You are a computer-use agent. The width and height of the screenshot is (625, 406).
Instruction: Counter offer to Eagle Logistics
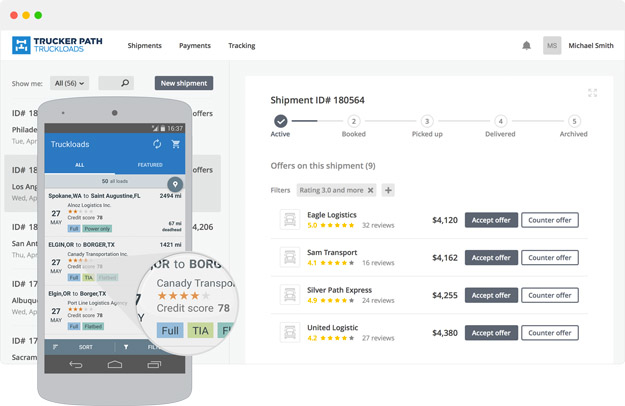coord(550,220)
